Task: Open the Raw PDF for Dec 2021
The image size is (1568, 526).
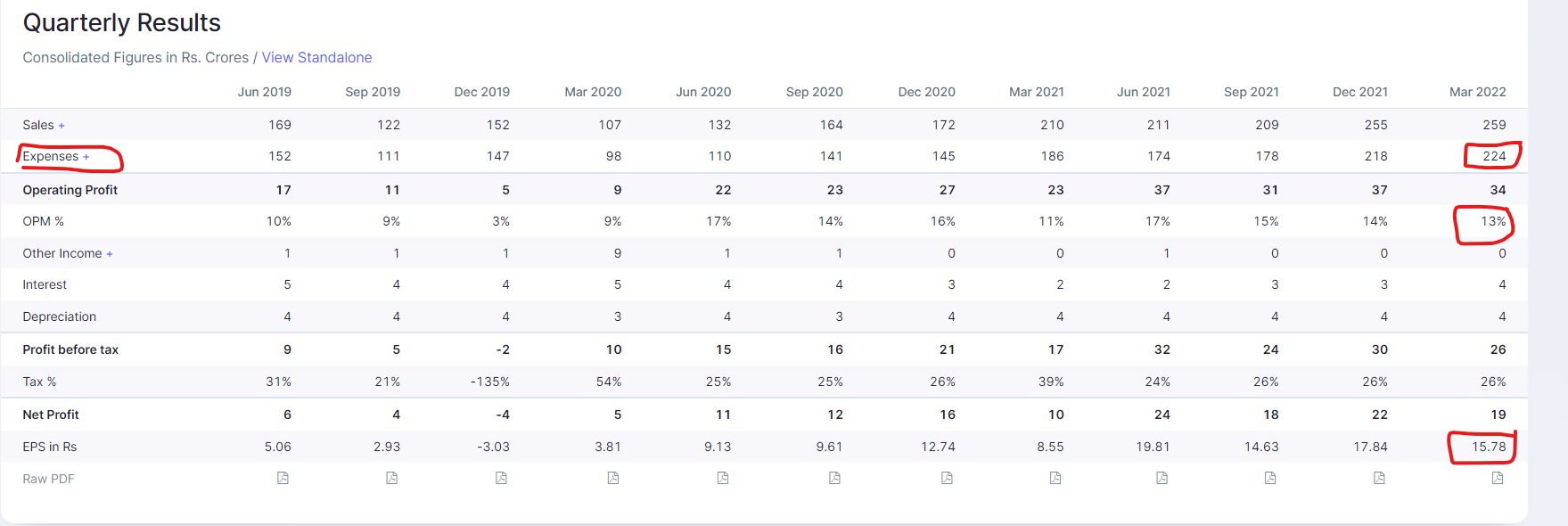Action: (x=1379, y=479)
